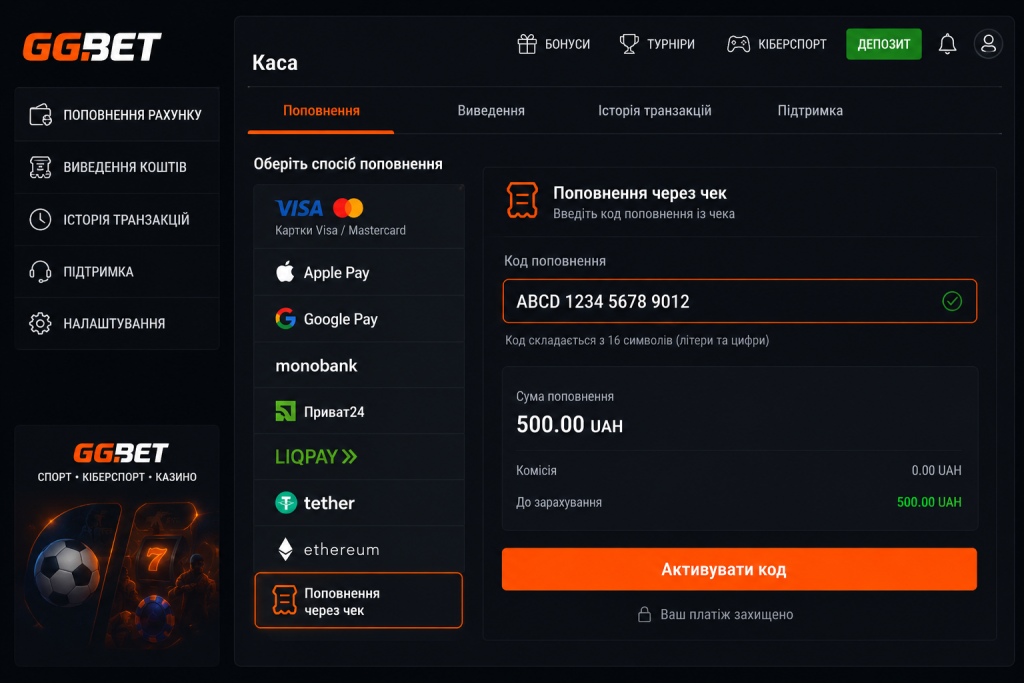1024x683 pixels.
Task: Open the user profile avatar
Action: click(x=988, y=44)
